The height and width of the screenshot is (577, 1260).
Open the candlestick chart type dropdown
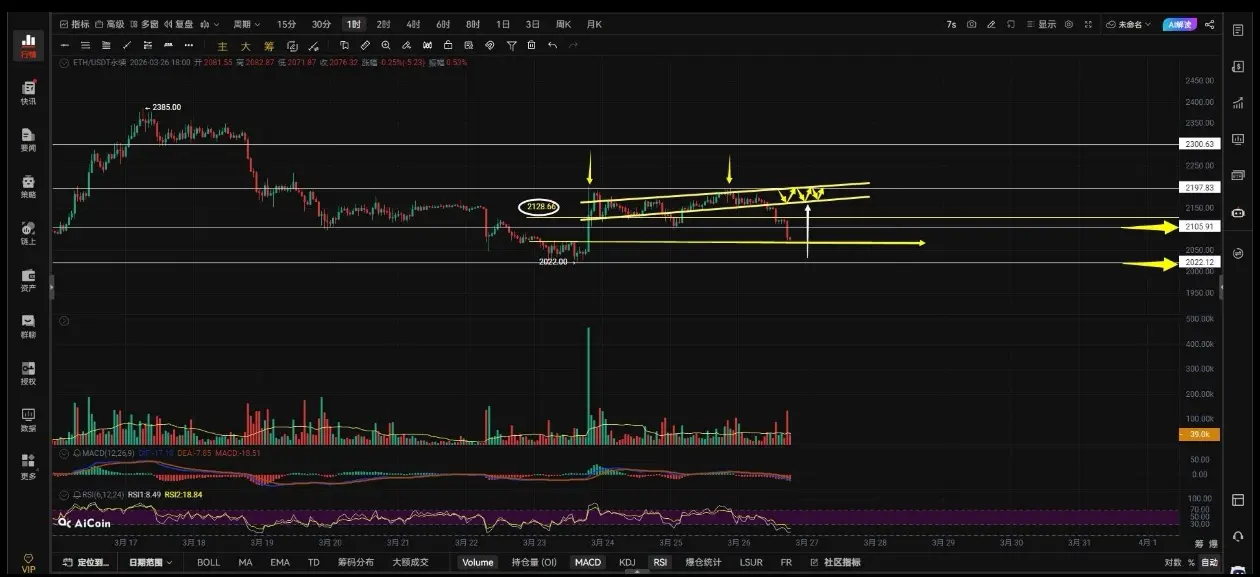tap(208, 24)
